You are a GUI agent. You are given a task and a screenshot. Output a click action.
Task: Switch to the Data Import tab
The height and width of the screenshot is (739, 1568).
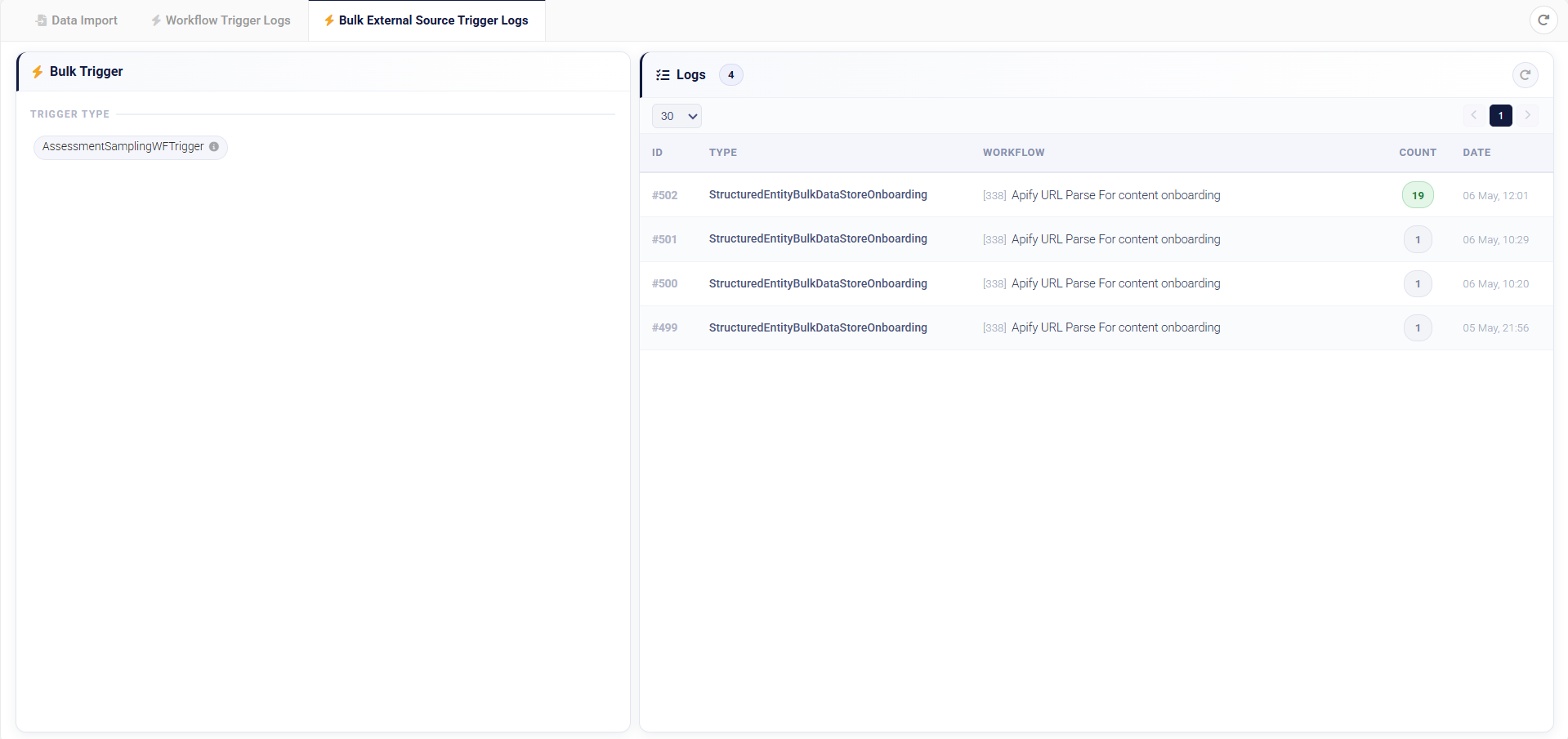77,20
